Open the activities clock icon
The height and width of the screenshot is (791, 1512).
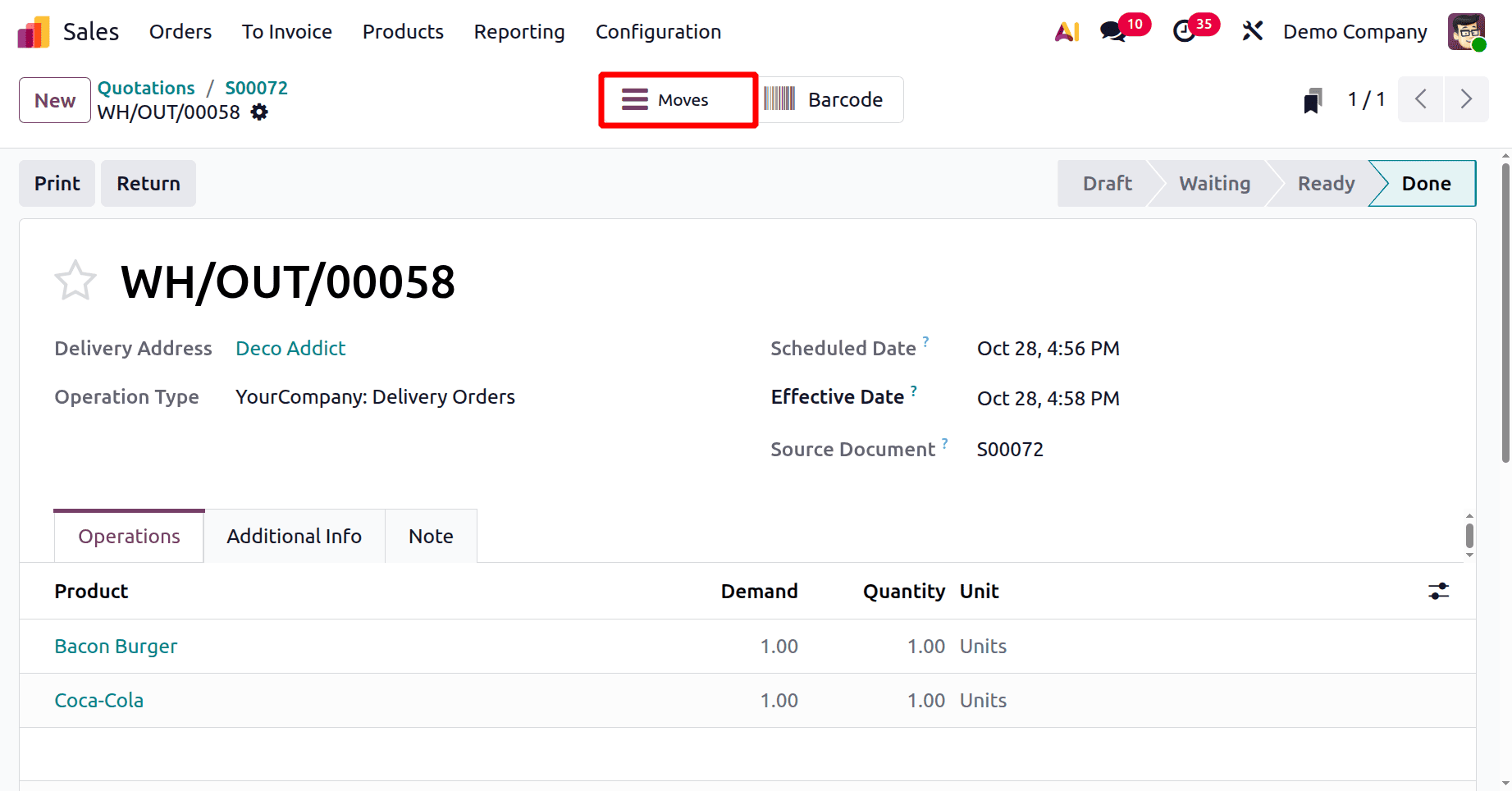tap(1185, 31)
